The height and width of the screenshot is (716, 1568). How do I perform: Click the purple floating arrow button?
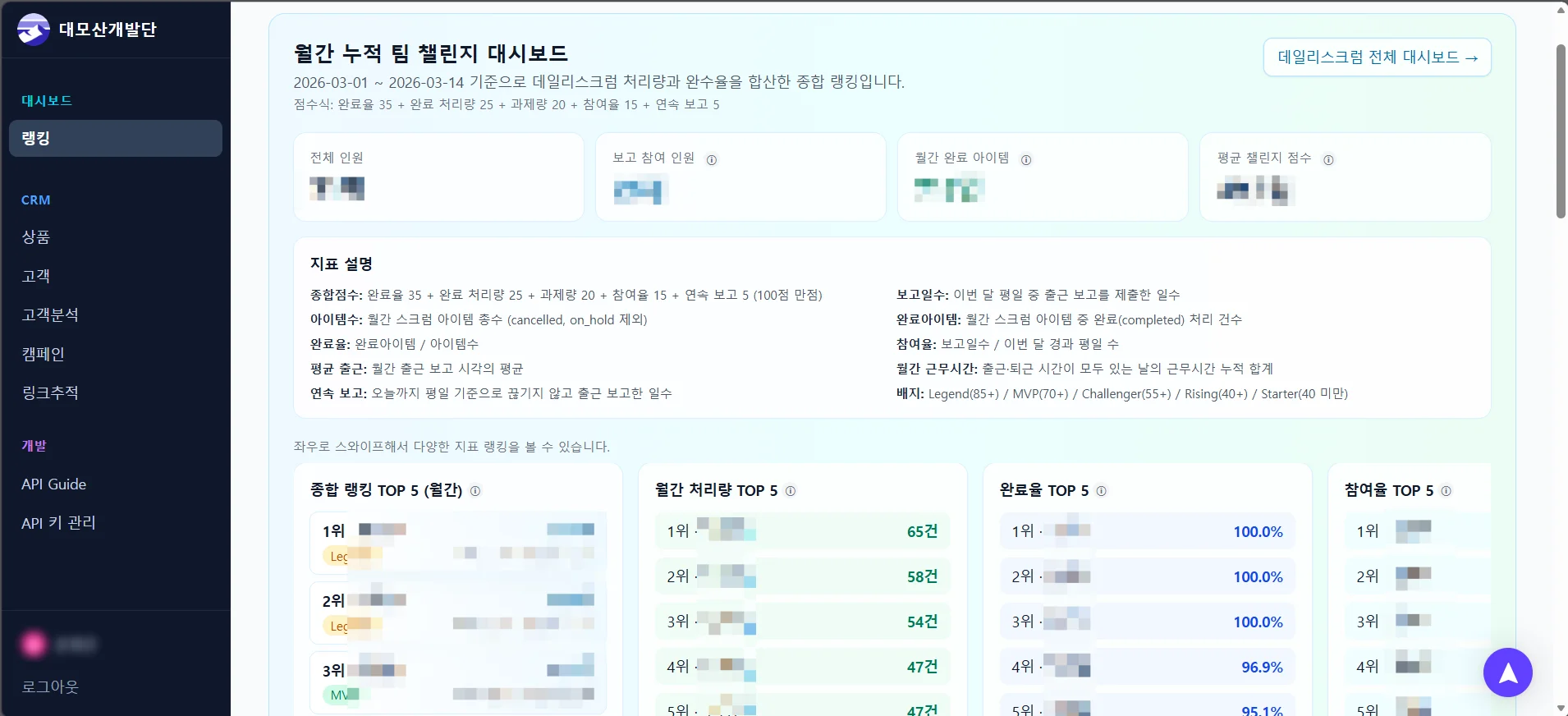[x=1507, y=672]
